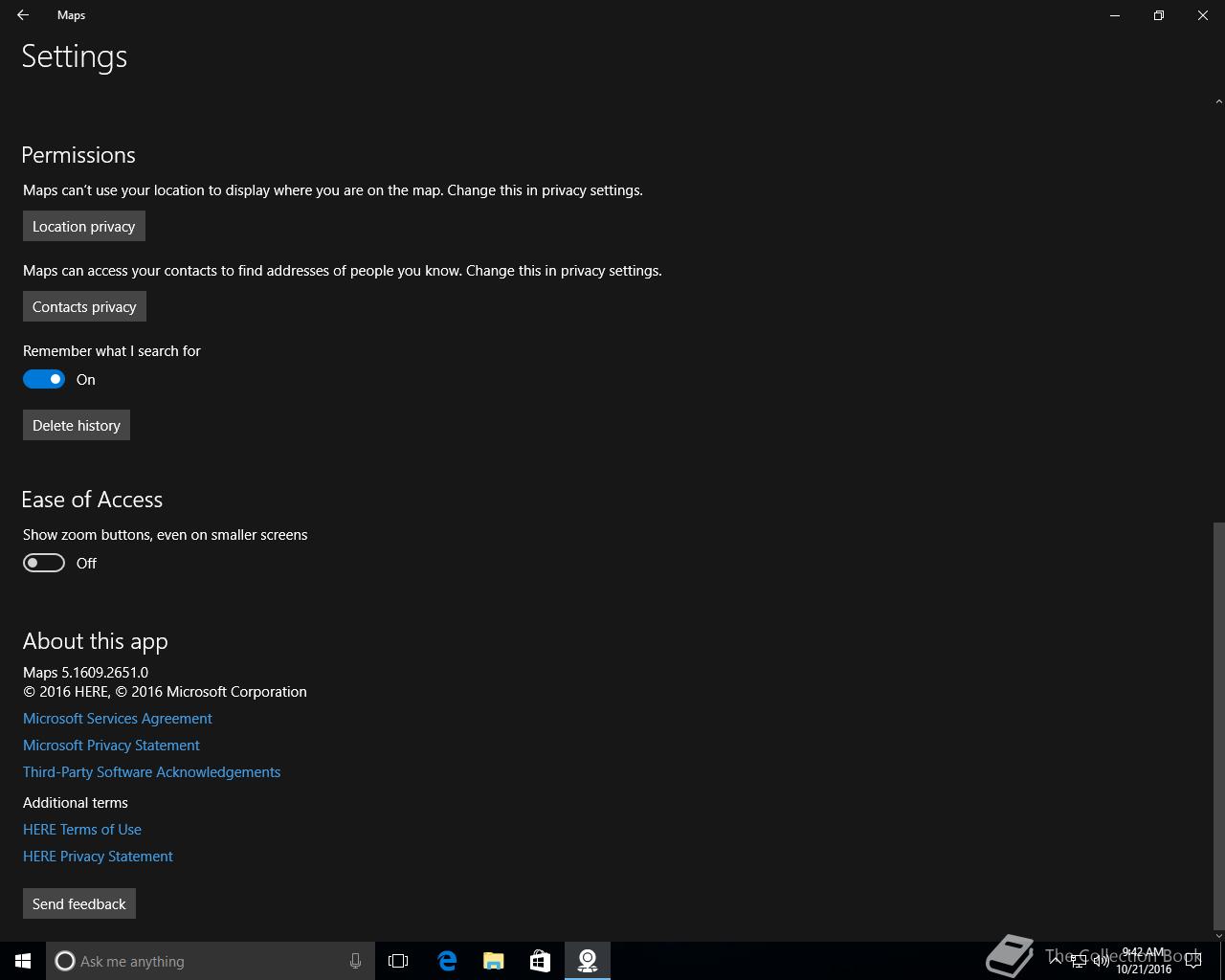Open Microsoft Services Agreement link
Image resolution: width=1225 pixels, height=980 pixels.
tap(118, 719)
